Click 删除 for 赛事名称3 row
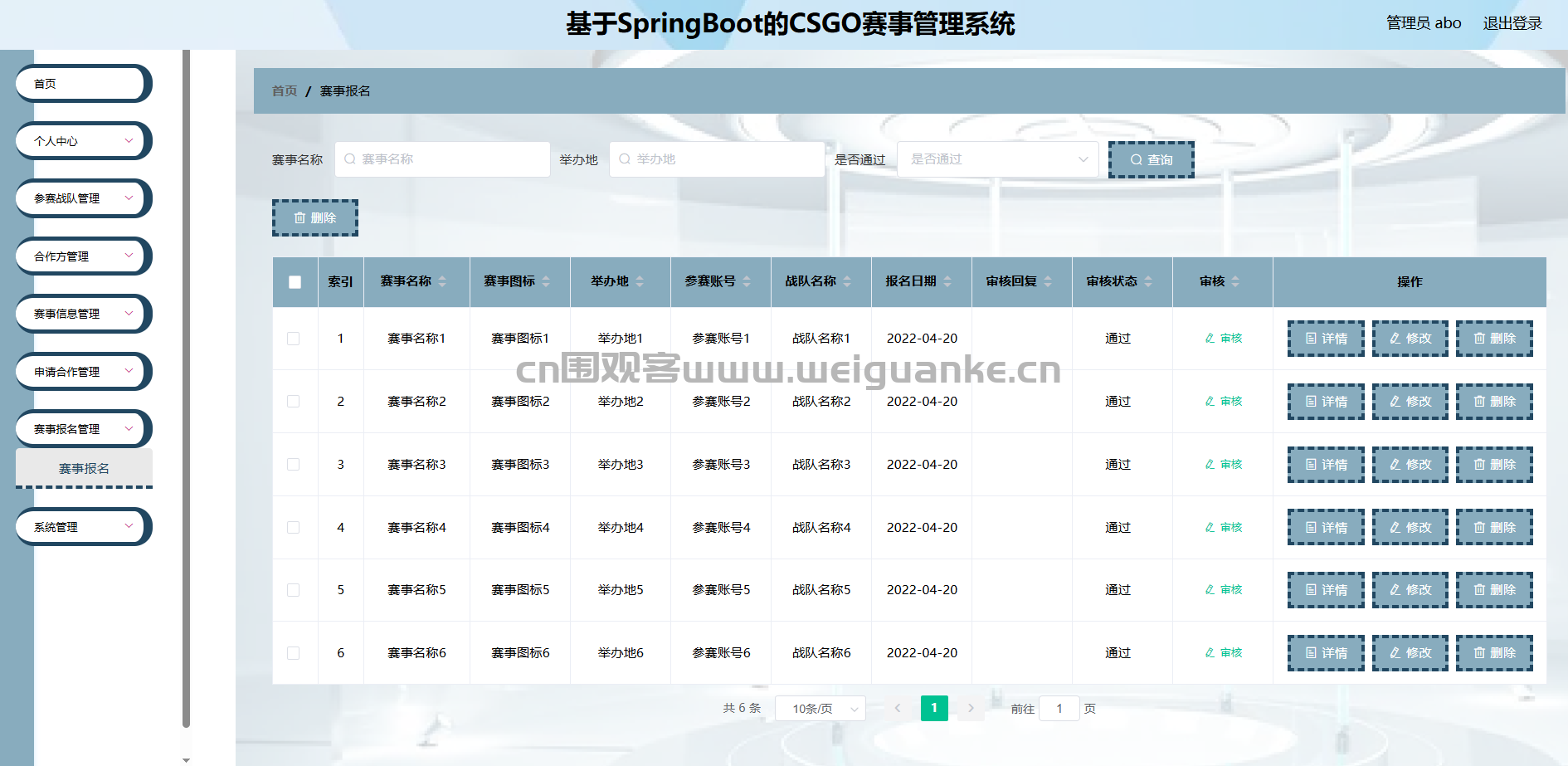The image size is (1568, 766). 1494,465
